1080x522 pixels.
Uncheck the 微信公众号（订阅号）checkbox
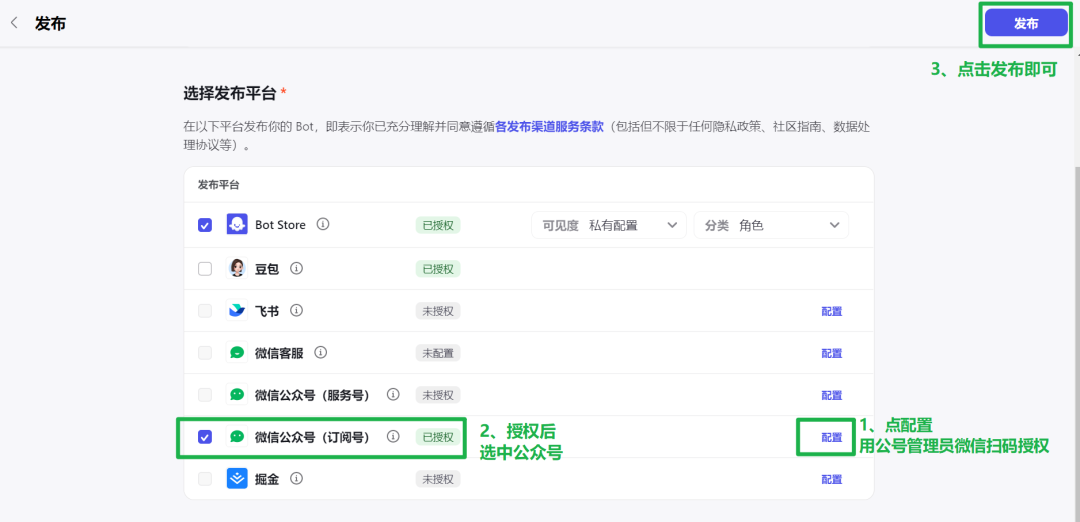coord(205,437)
